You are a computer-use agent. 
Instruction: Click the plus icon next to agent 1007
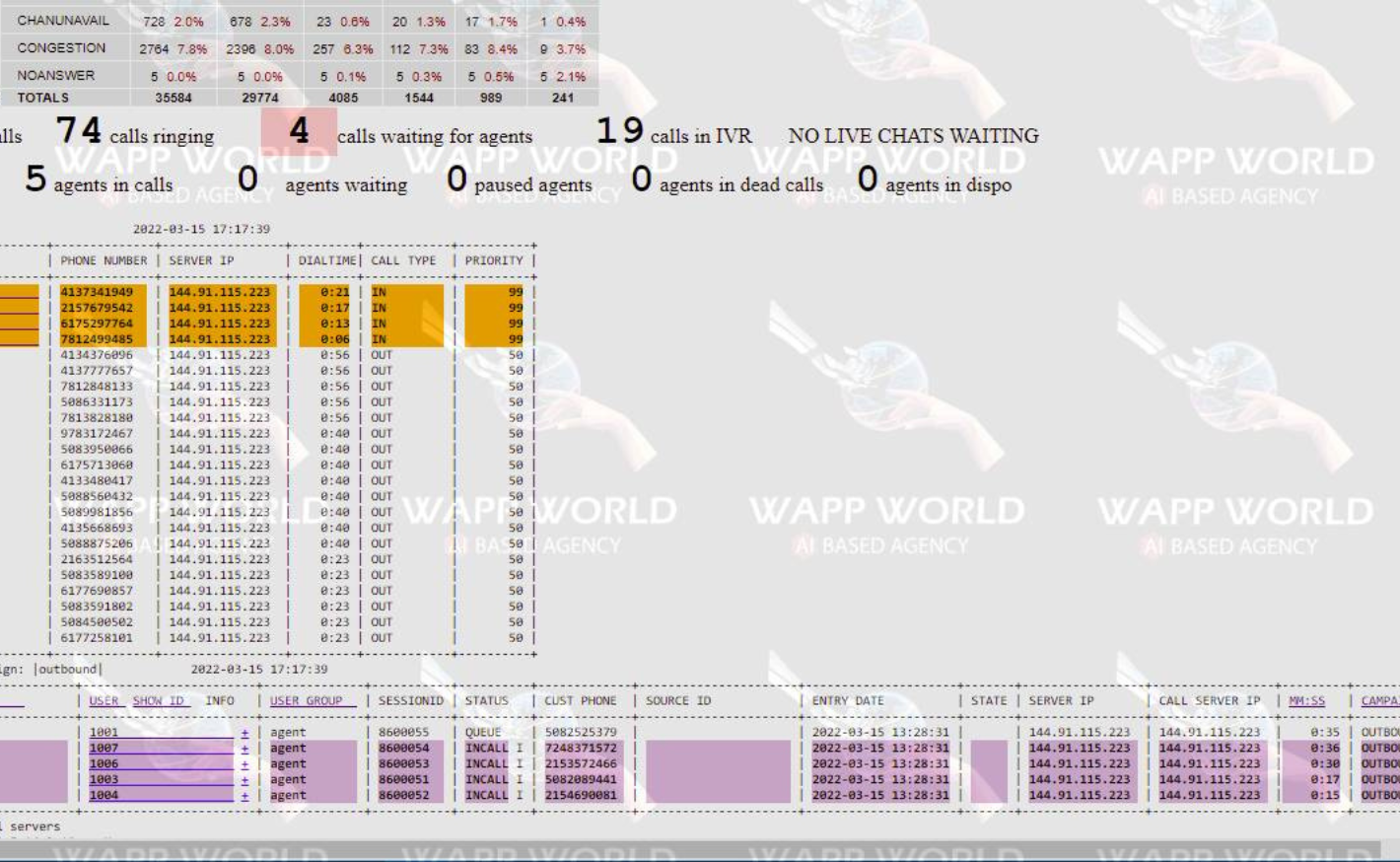[x=245, y=749]
